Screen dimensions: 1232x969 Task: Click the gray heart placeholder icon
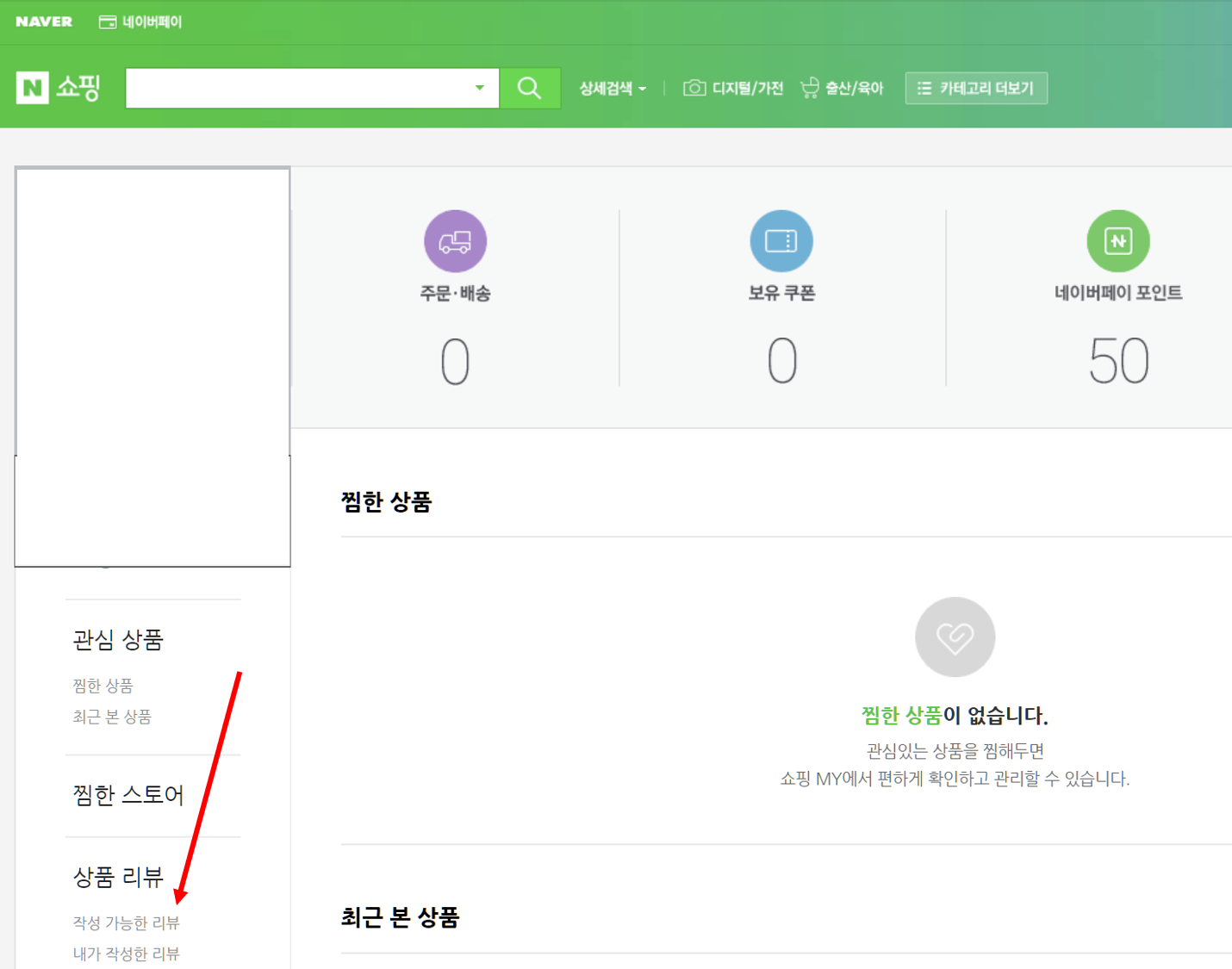click(955, 637)
